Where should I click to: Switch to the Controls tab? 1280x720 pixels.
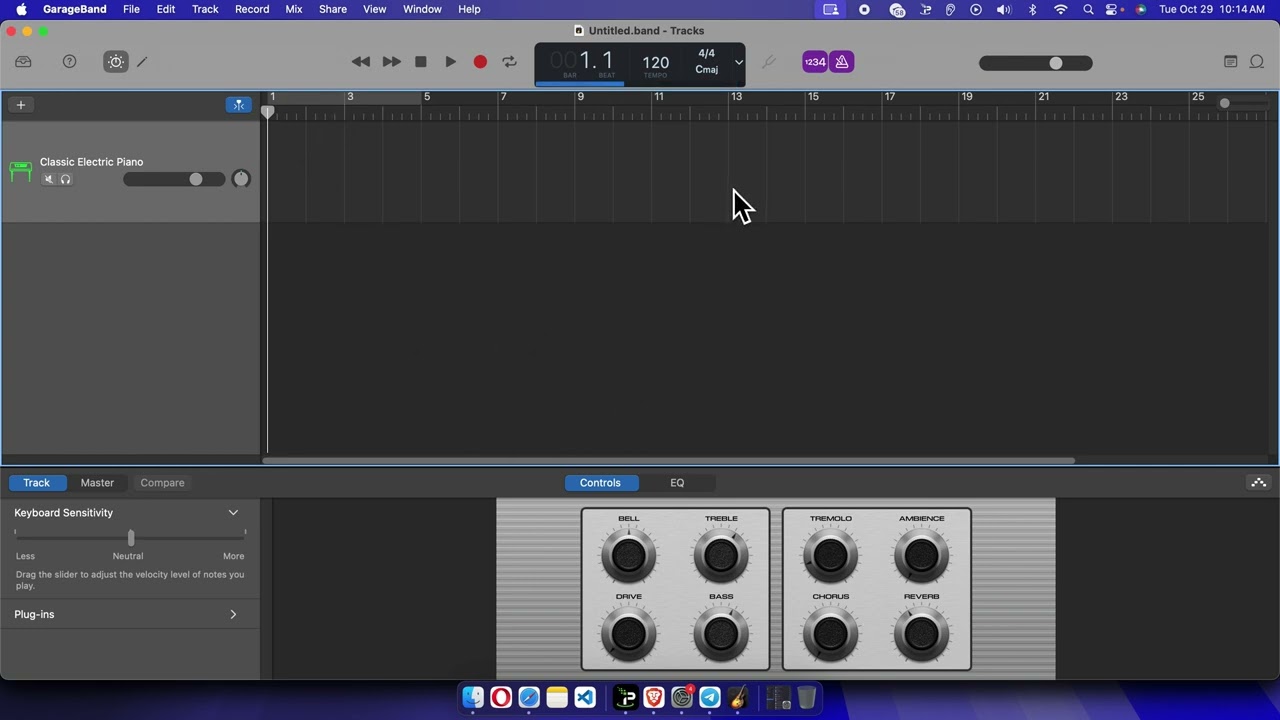click(x=600, y=483)
